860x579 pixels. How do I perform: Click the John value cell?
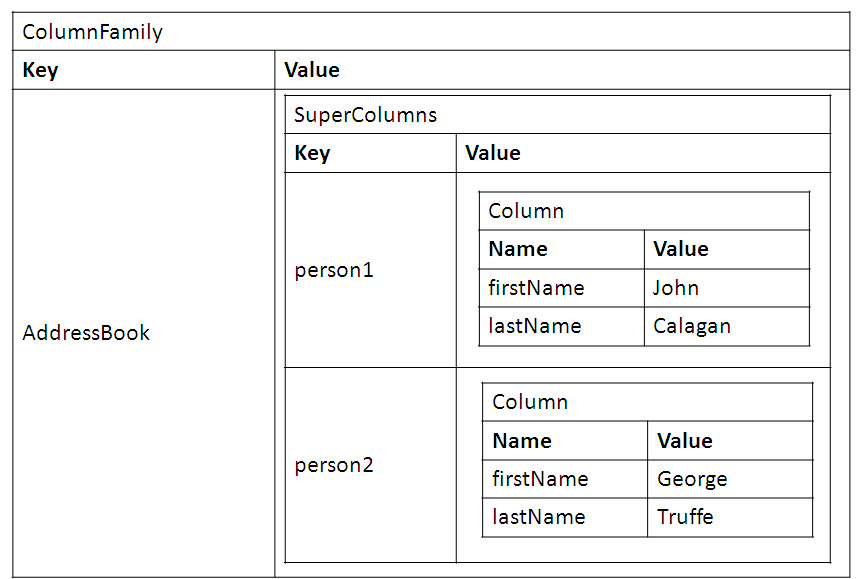676,288
